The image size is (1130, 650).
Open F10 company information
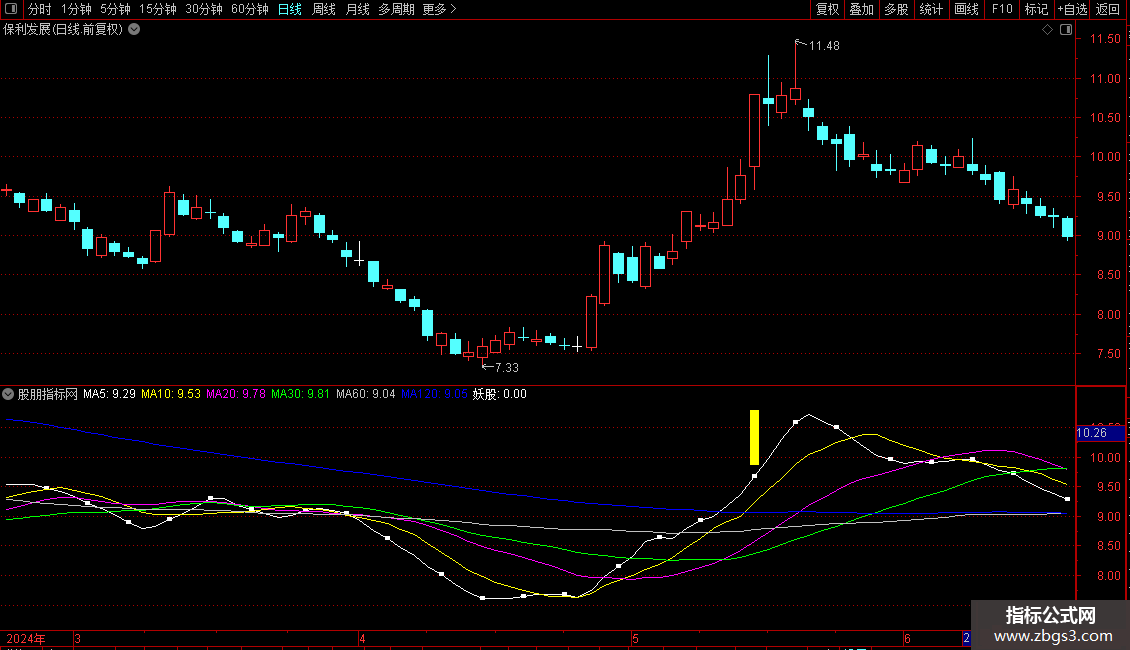coord(1002,9)
